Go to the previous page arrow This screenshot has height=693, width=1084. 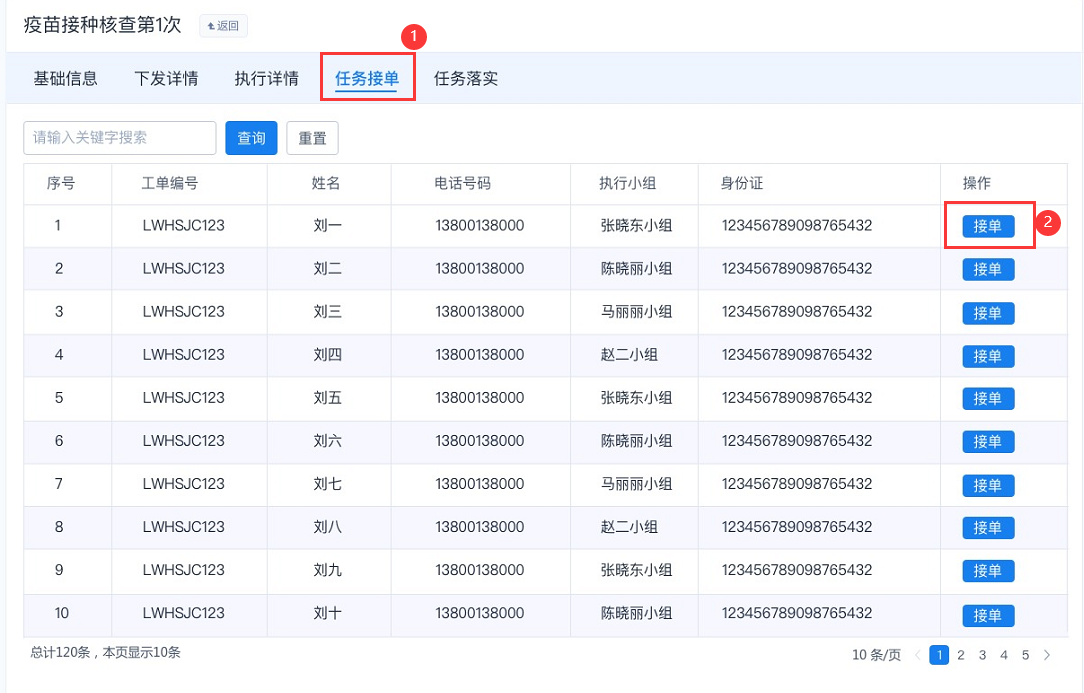[917, 655]
